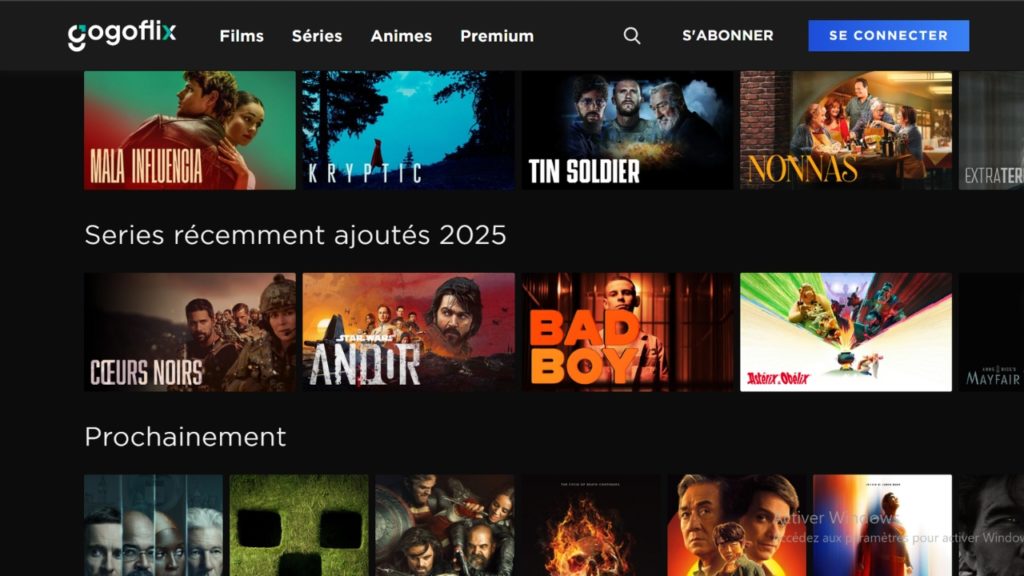1024x576 pixels.
Task: Click the Astérix & Obélix thumbnail
Action: click(846, 332)
